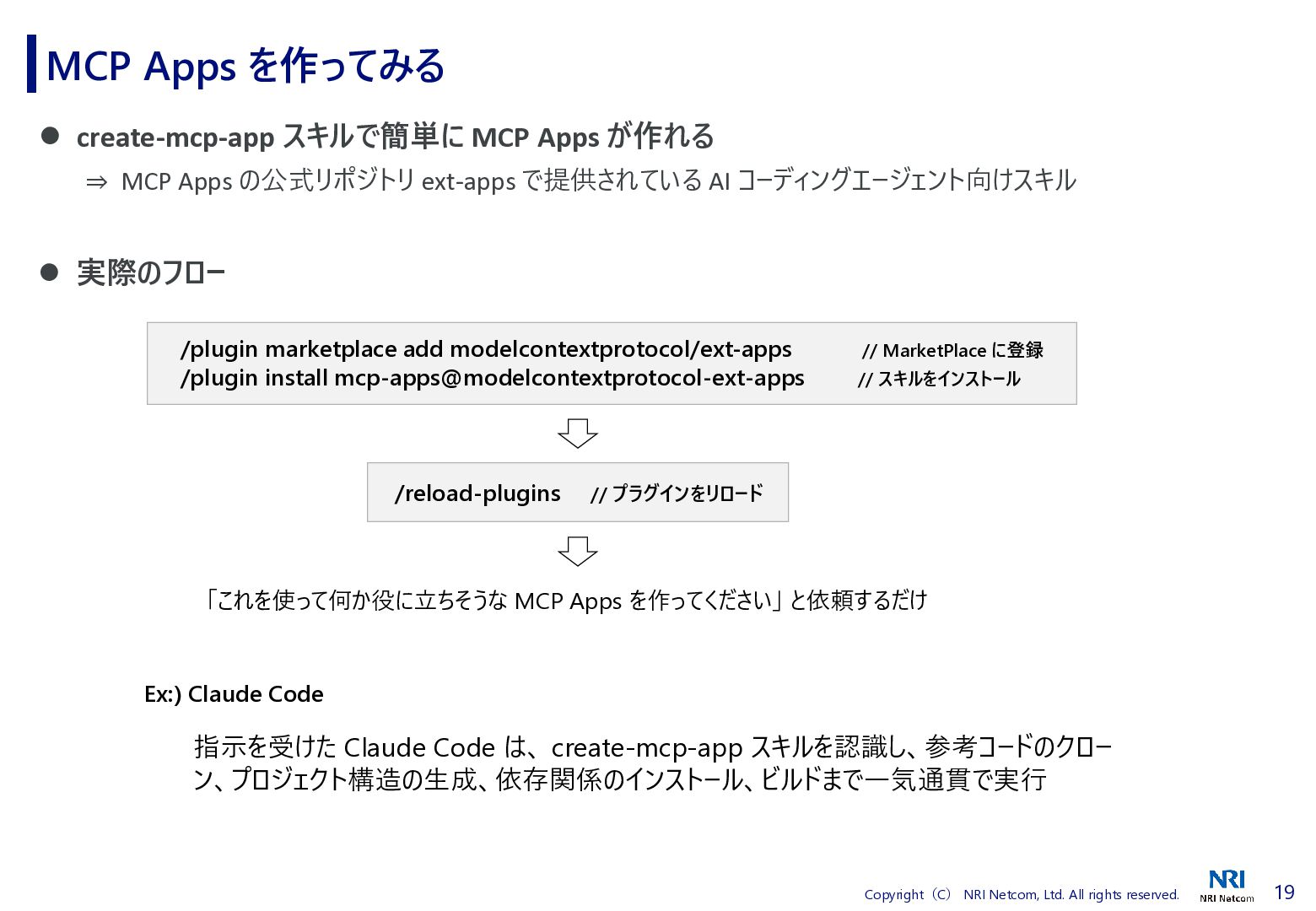Click the hollow arrow below the /reload-plugins box
This screenshot has width=1316, height=911.
pyautogui.click(x=578, y=551)
